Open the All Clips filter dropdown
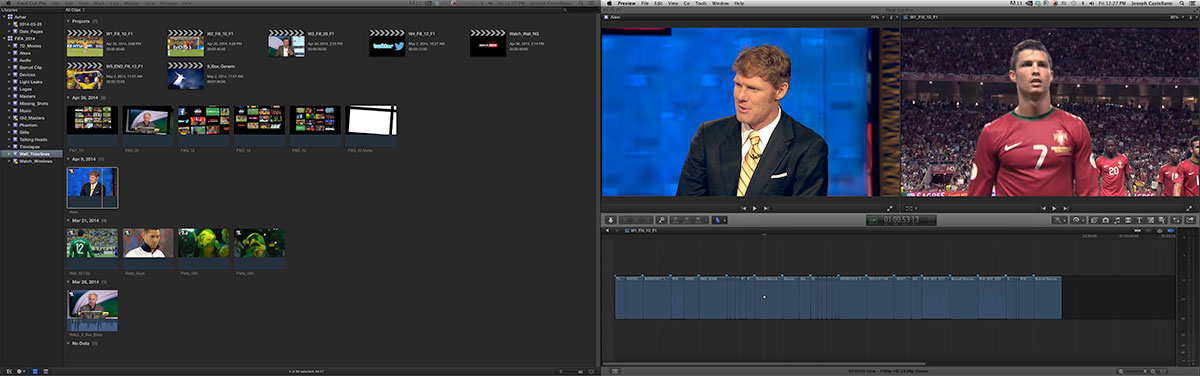1200x376 pixels. click(x=74, y=9)
